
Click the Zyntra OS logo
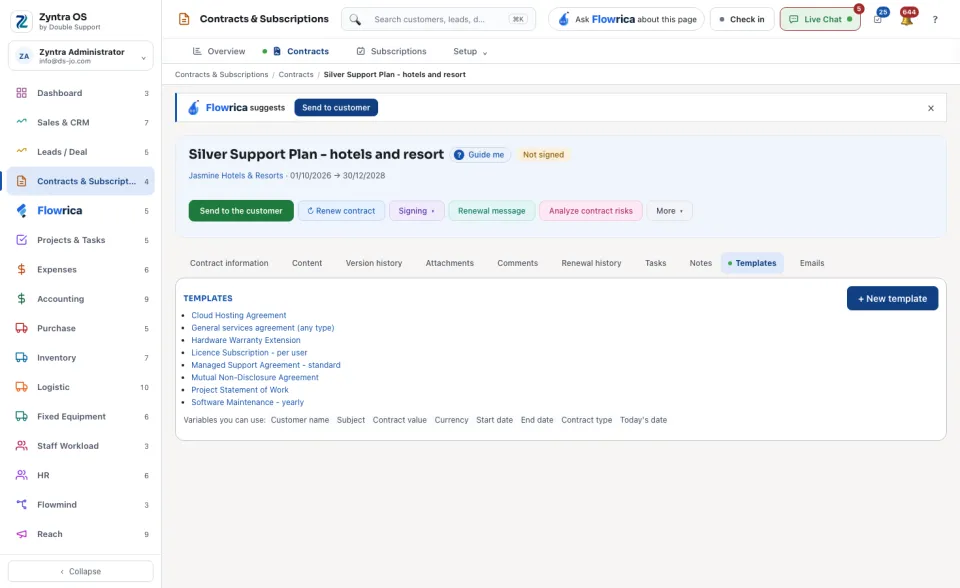[x=21, y=21]
